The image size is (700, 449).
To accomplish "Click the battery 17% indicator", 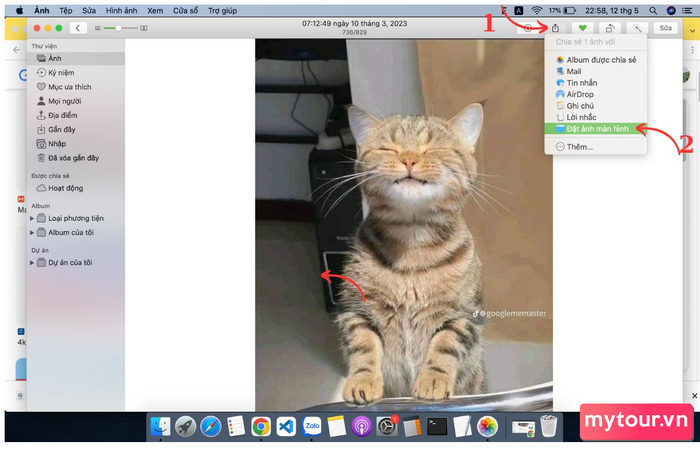I will coord(562,11).
